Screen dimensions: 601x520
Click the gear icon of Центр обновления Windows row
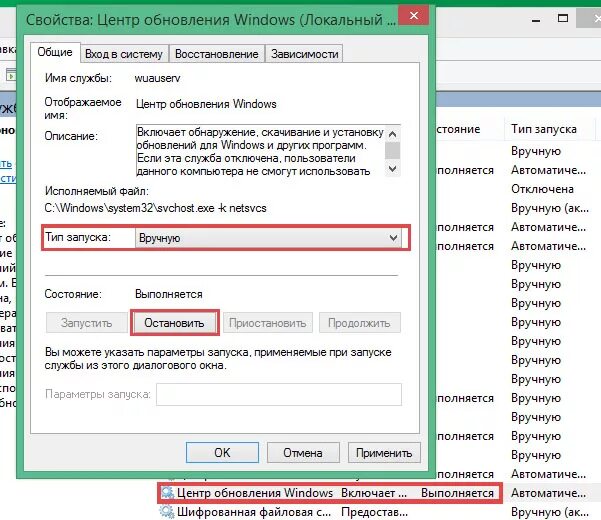(167, 493)
